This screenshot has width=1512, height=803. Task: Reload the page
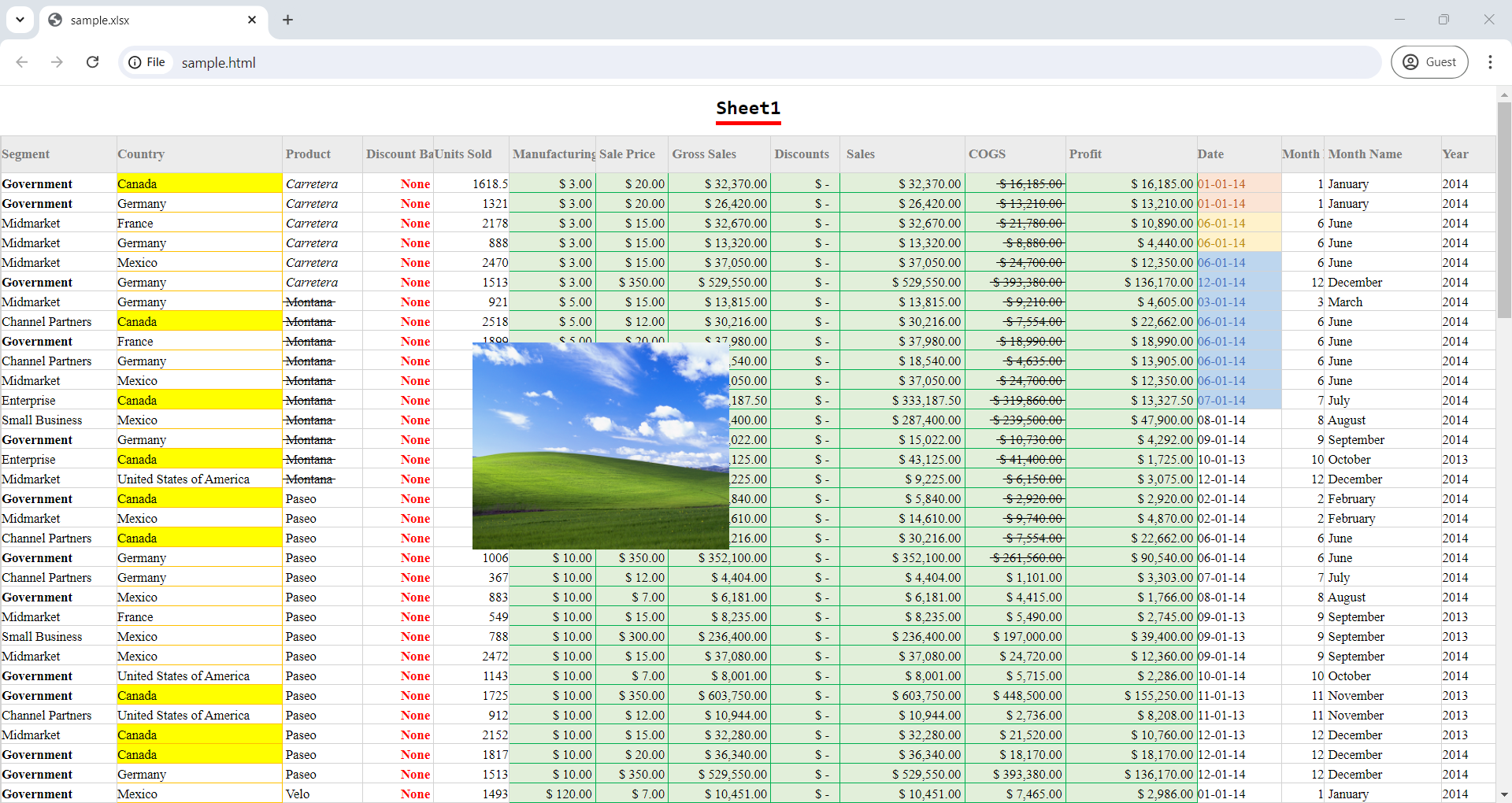pyautogui.click(x=92, y=62)
